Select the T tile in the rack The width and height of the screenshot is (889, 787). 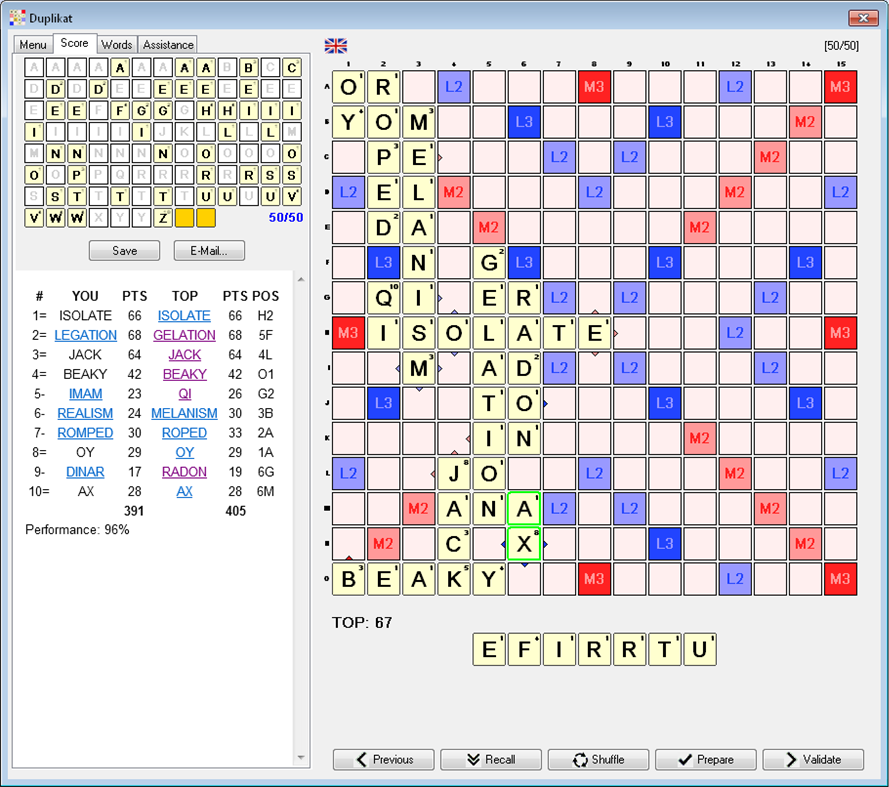point(664,649)
